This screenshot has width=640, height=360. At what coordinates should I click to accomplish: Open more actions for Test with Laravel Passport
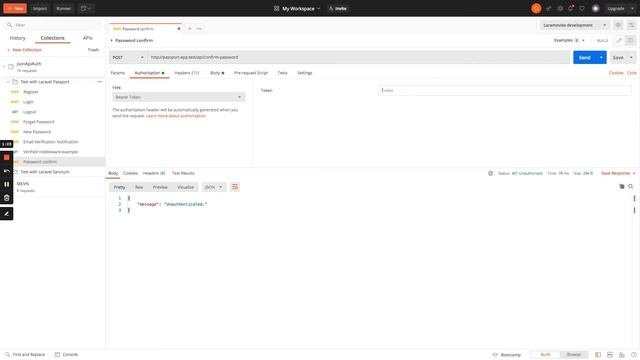(x=99, y=82)
